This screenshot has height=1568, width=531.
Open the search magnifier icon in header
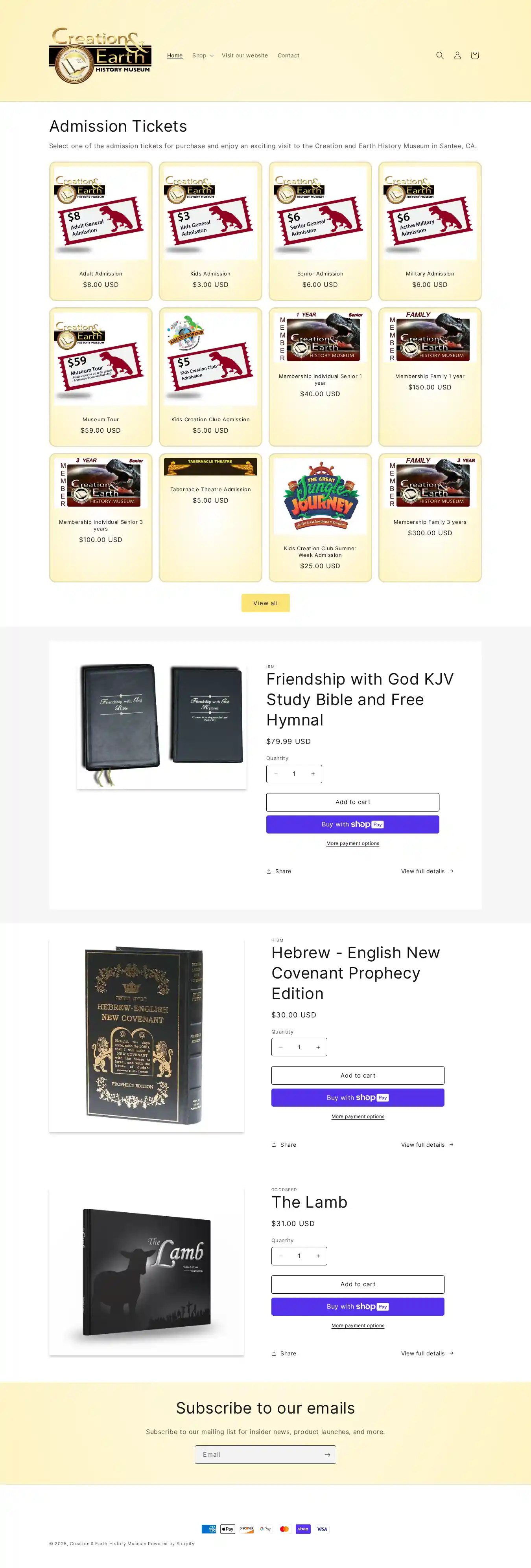click(440, 55)
